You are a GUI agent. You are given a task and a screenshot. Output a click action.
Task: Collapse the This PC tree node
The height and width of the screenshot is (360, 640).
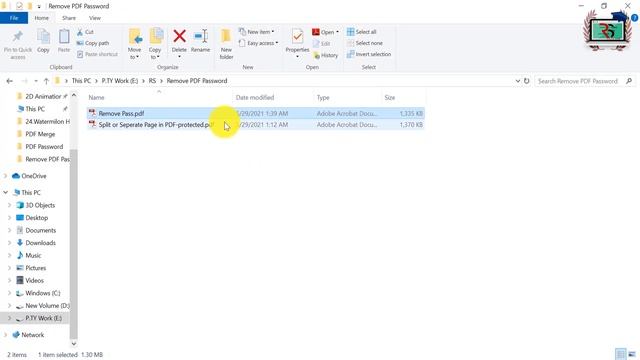[5, 192]
